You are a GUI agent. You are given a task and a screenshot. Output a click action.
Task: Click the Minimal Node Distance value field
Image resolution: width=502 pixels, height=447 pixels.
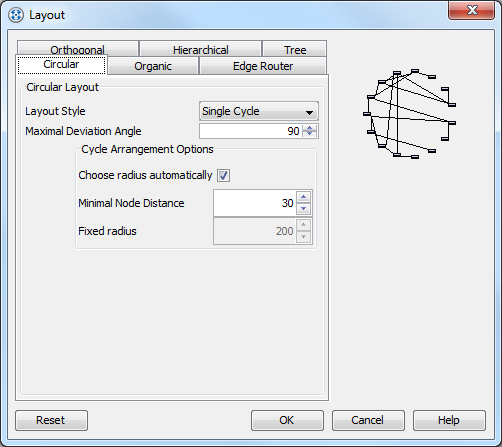(x=255, y=203)
